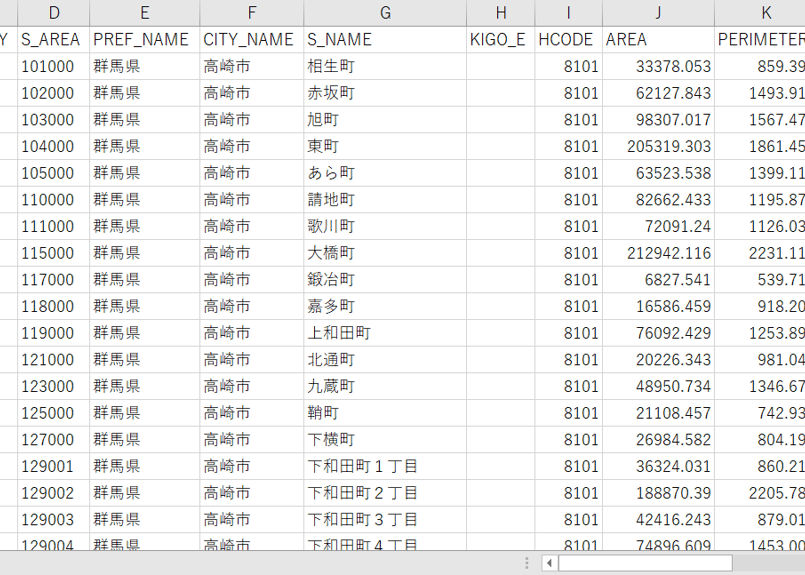
Task: Select AREA value 205319.303
Action: (658, 146)
